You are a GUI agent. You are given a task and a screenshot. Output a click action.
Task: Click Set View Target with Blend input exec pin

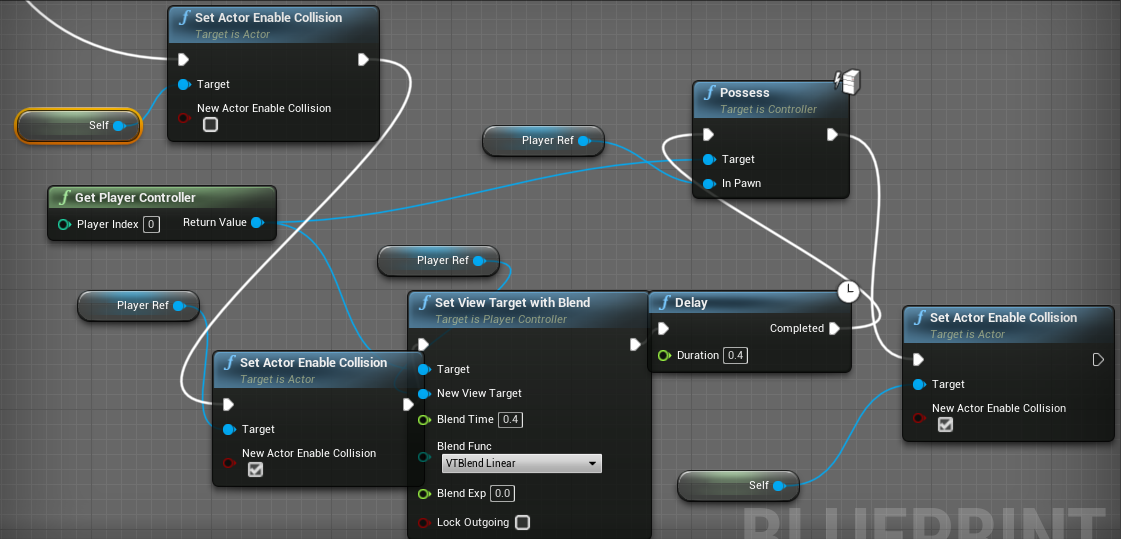(x=423, y=345)
